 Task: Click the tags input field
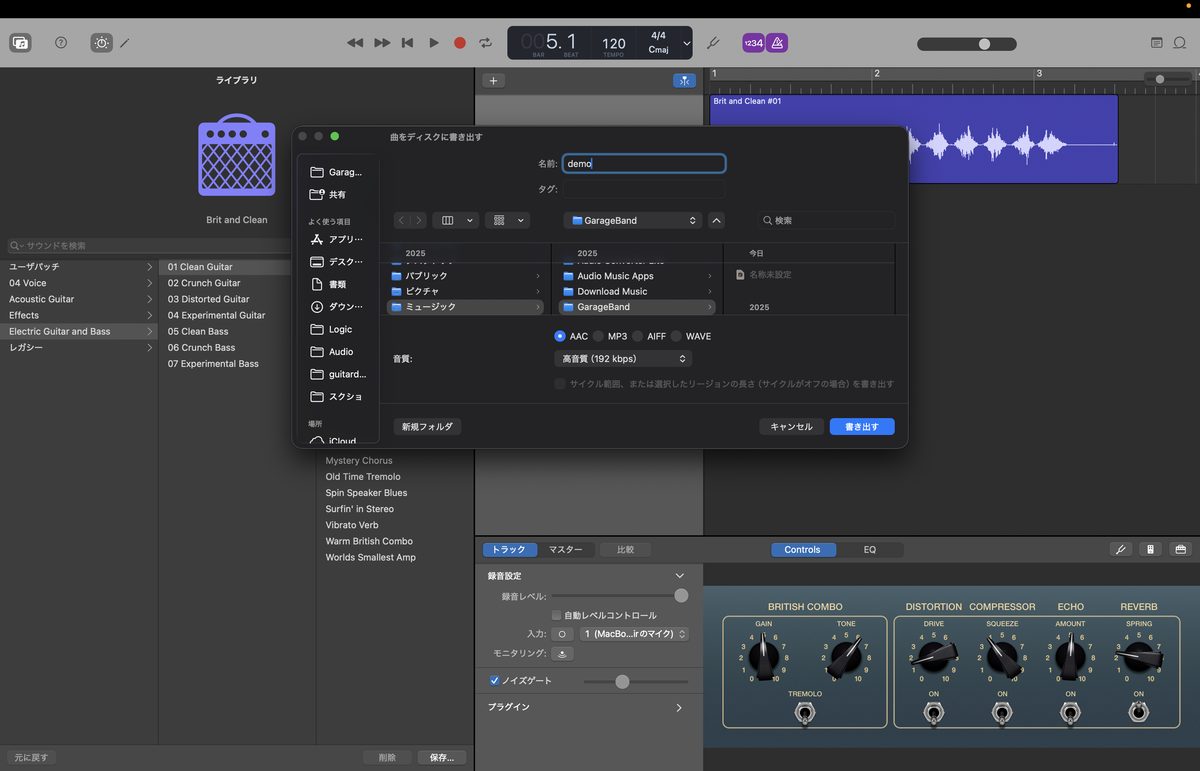643,188
